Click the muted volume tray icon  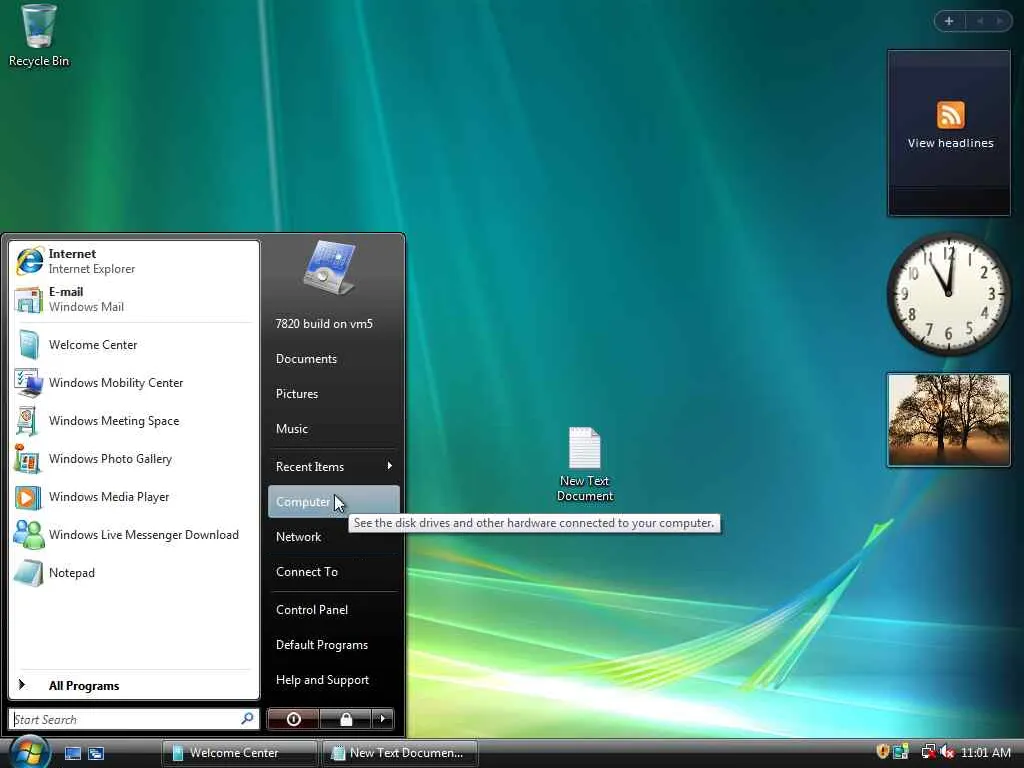coord(948,752)
